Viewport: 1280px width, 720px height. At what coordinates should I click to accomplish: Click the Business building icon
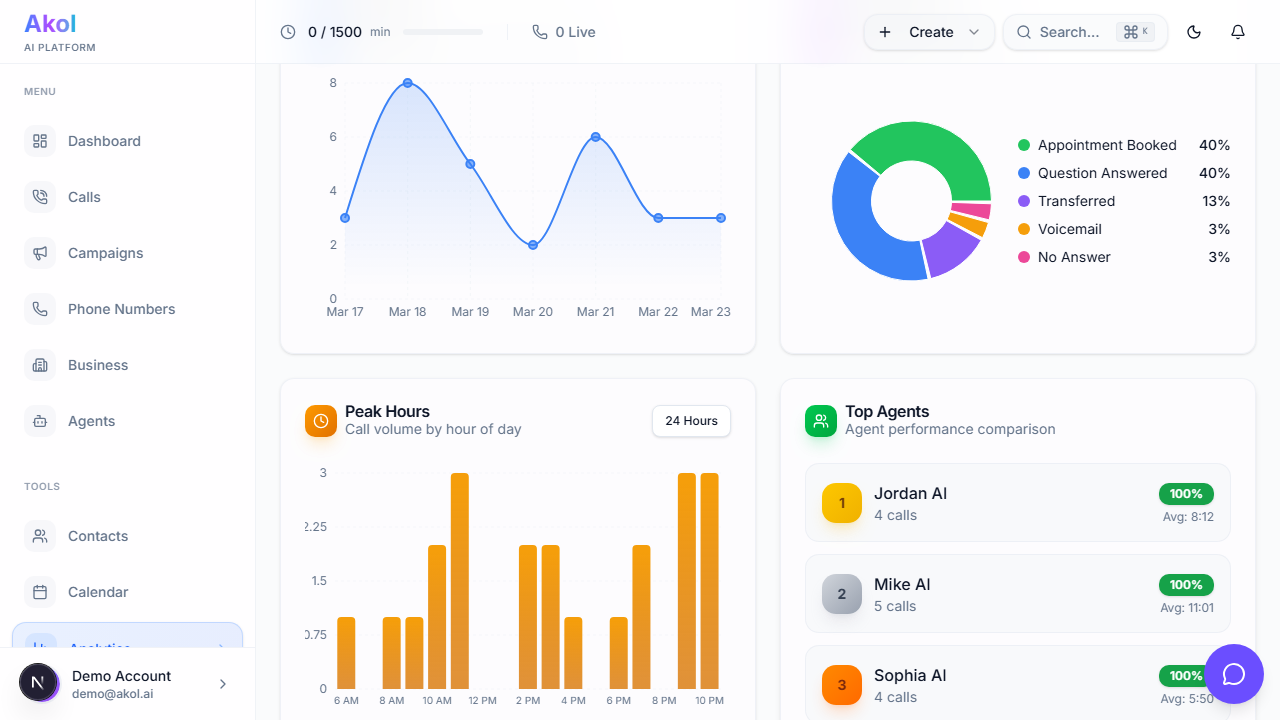point(40,365)
